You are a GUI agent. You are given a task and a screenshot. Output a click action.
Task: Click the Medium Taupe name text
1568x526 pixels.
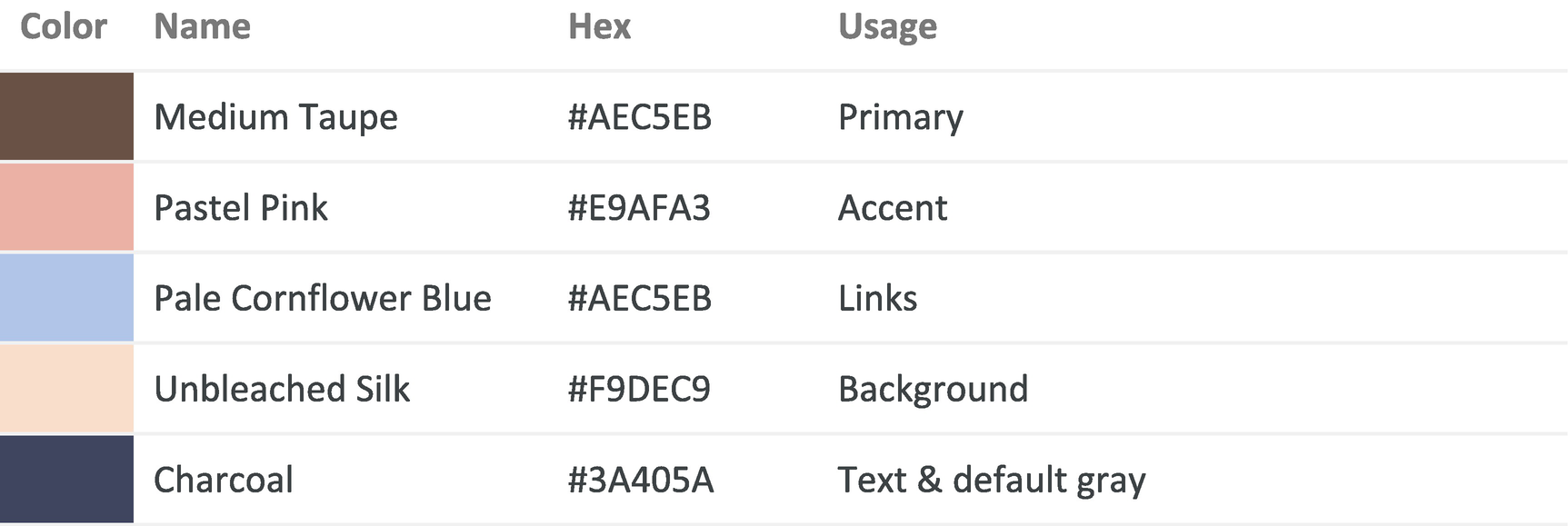275,117
